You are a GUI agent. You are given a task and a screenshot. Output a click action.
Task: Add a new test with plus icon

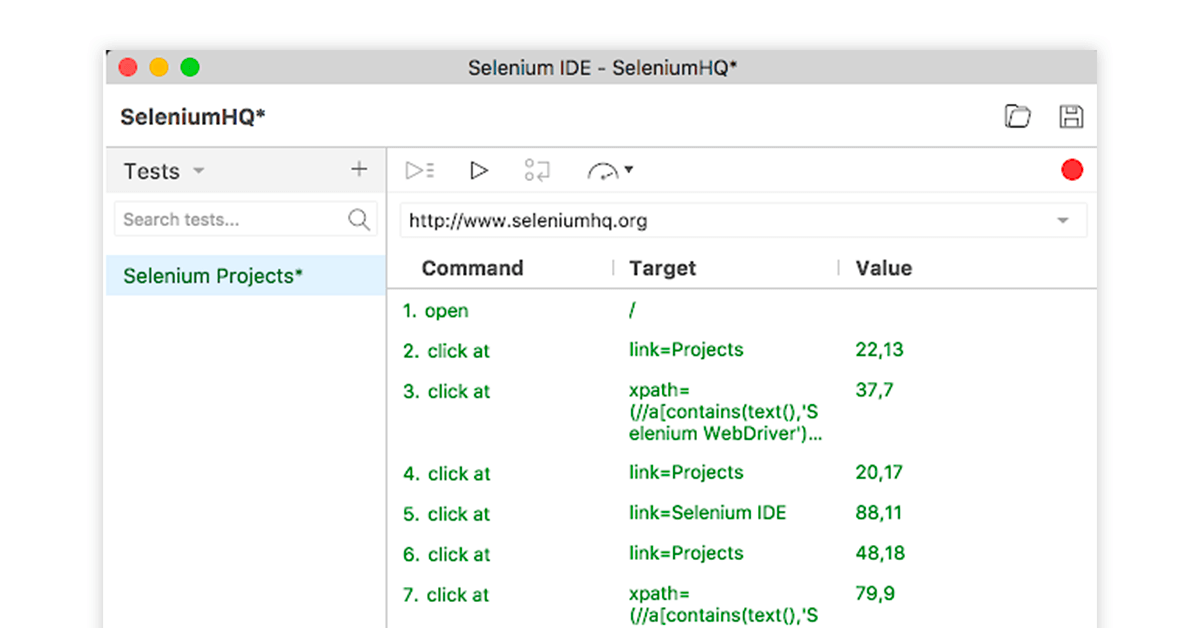tap(359, 170)
